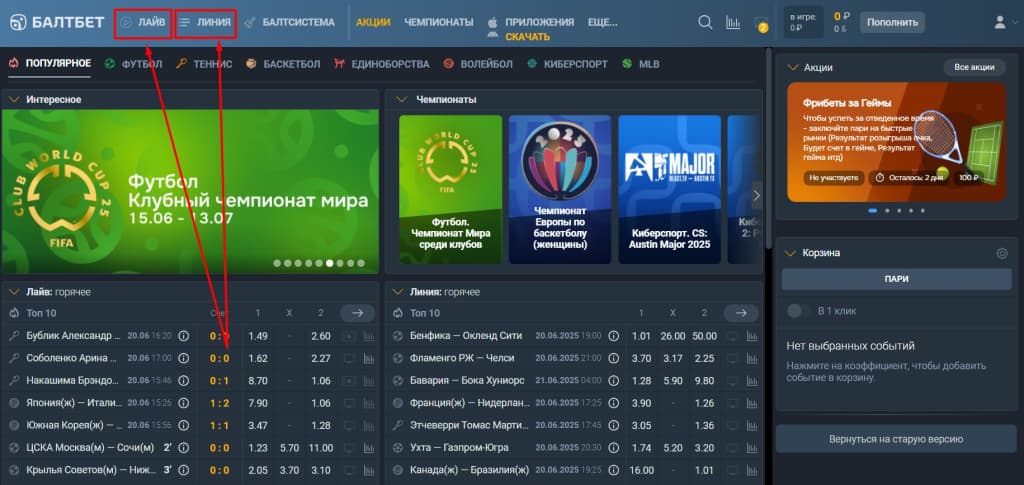Select the БАСКЕТБОЛ sport tab
Image resolution: width=1024 pixels, height=485 pixels.
point(283,64)
